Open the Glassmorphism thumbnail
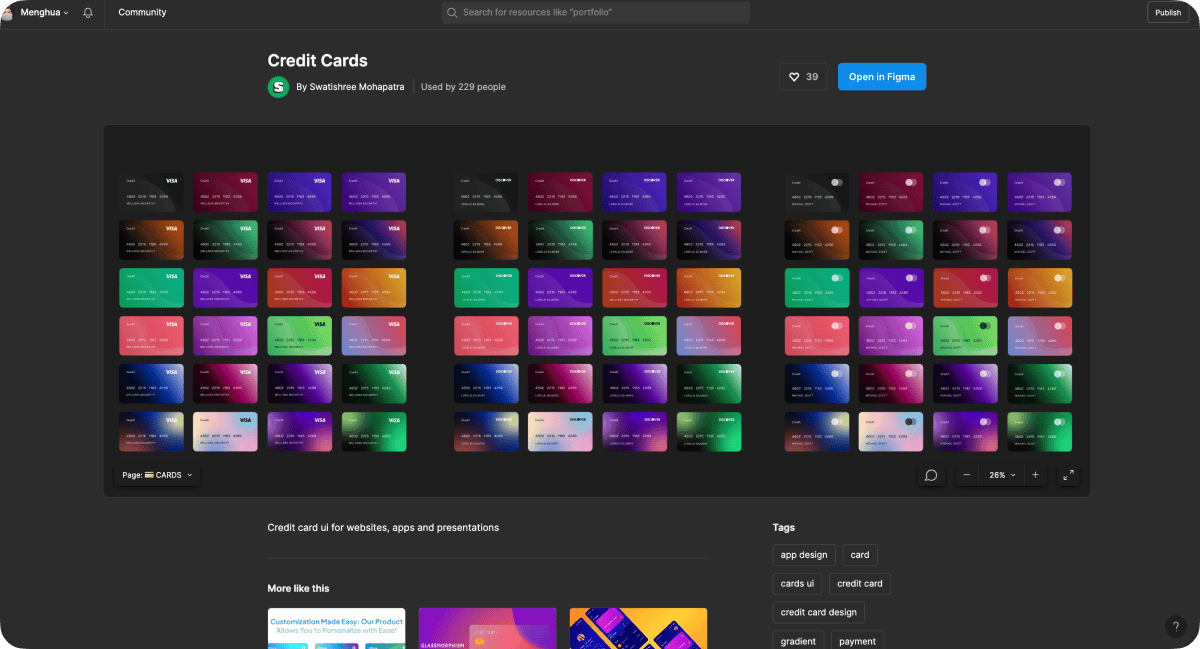This screenshot has width=1200, height=649. coord(487,628)
